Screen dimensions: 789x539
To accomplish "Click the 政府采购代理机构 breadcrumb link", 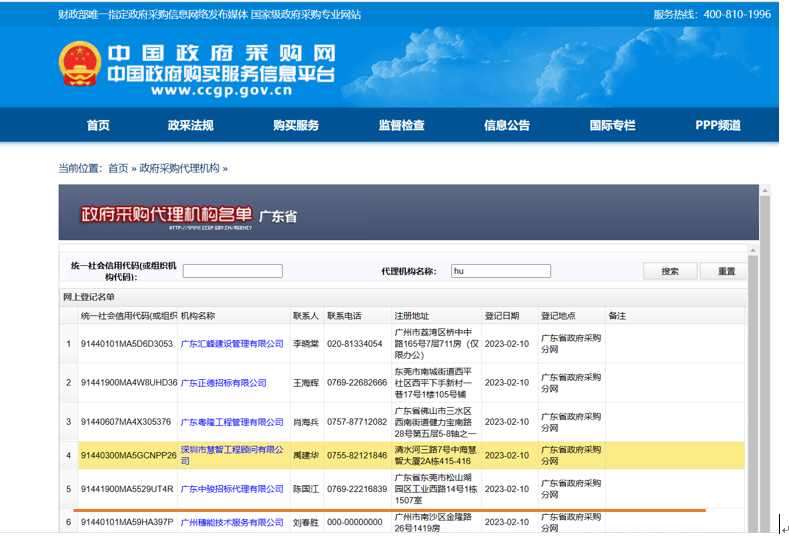I will coord(179,168).
